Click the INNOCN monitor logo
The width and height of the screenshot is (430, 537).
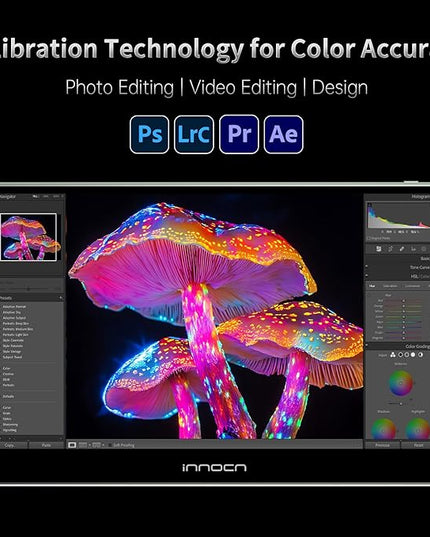[x=214, y=467]
